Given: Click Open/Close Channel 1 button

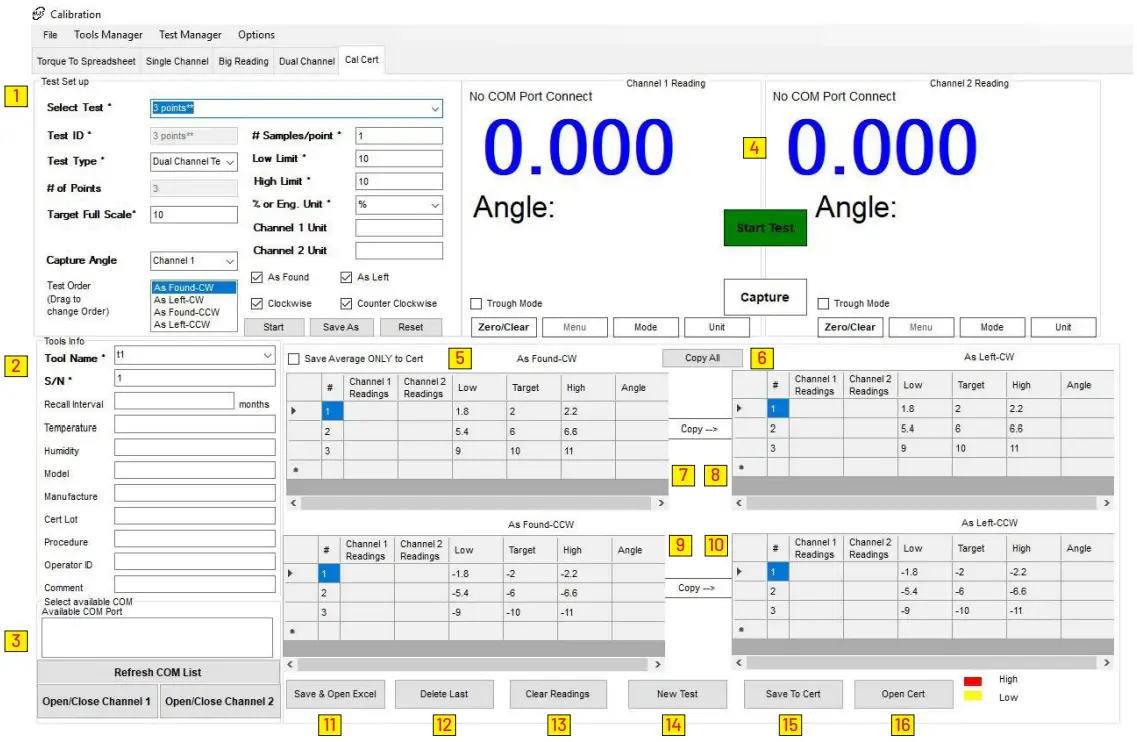Looking at the screenshot, I should (x=96, y=701).
